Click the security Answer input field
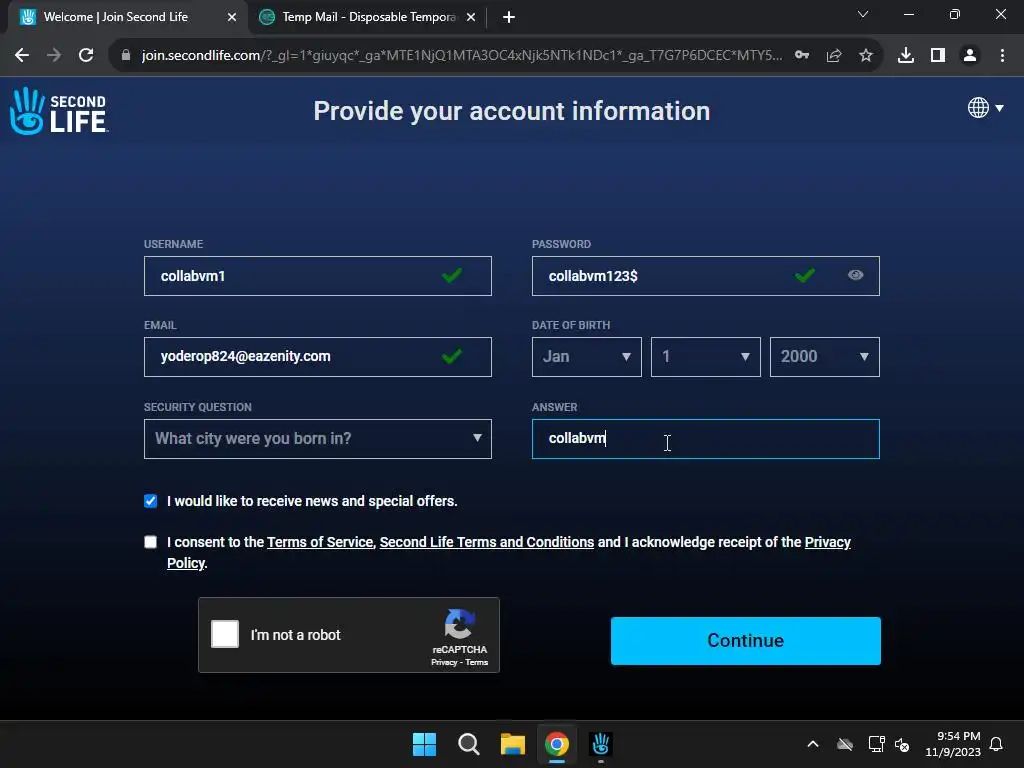The height and width of the screenshot is (768, 1024). click(x=705, y=439)
